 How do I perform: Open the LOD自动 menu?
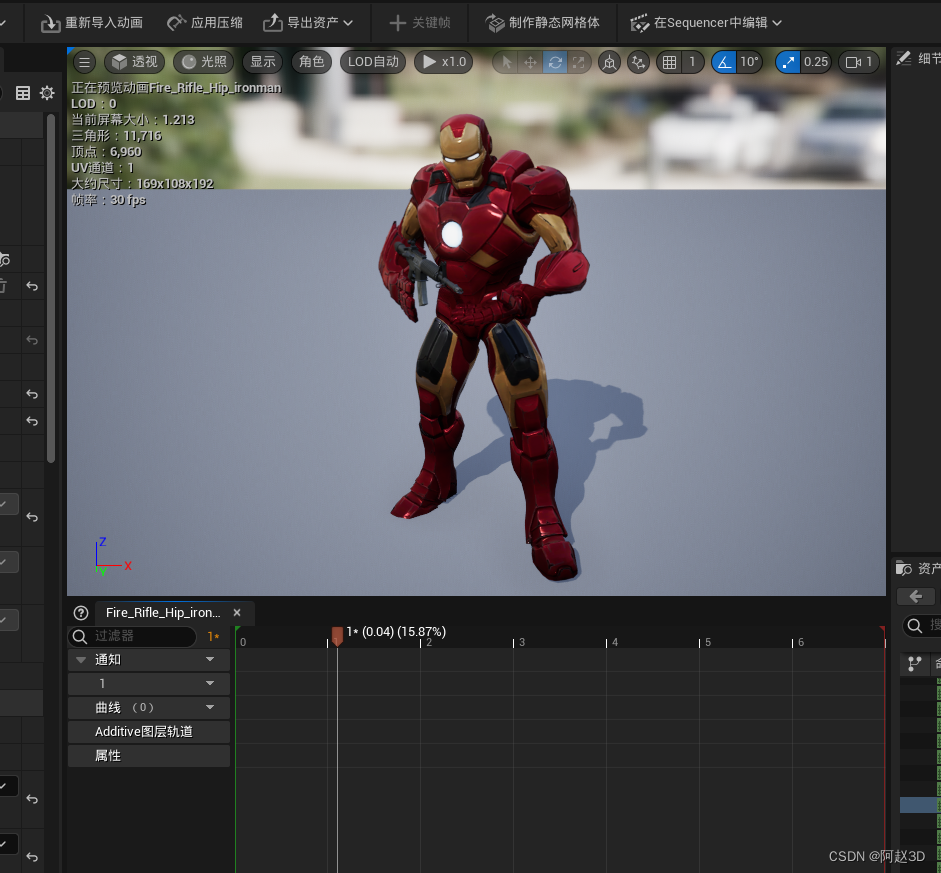coord(373,62)
